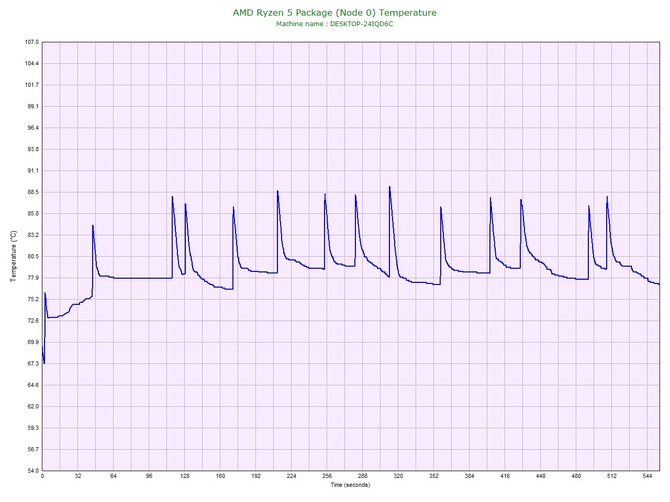
Task: Click the 62.0 y-axis value
Action: coord(32,407)
